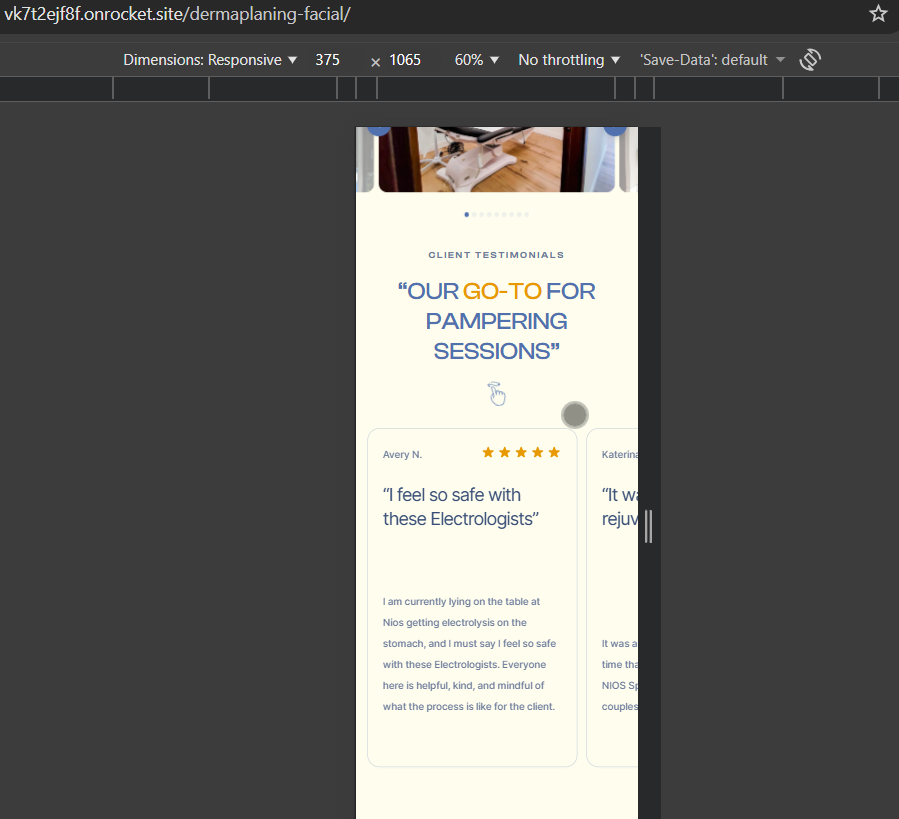Click the viewport height field showing 1065
This screenshot has height=819, width=899.
[x=405, y=60]
